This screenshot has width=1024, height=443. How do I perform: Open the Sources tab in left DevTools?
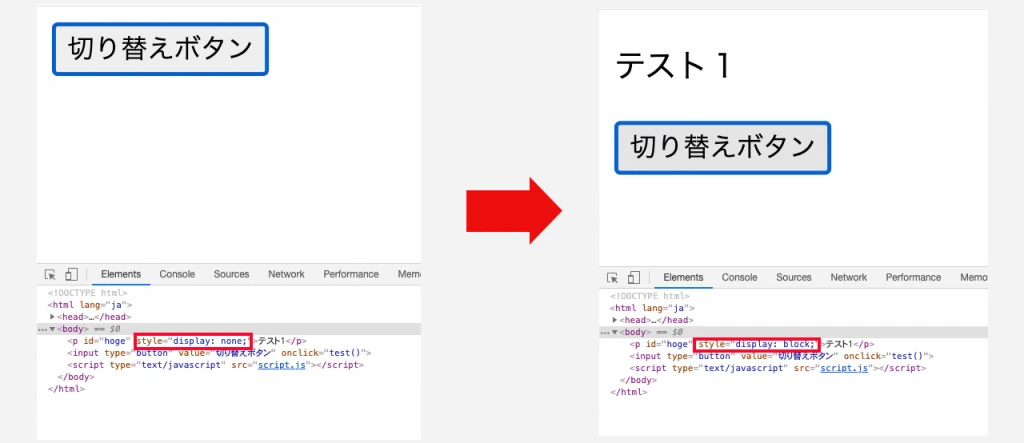tap(231, 274)
